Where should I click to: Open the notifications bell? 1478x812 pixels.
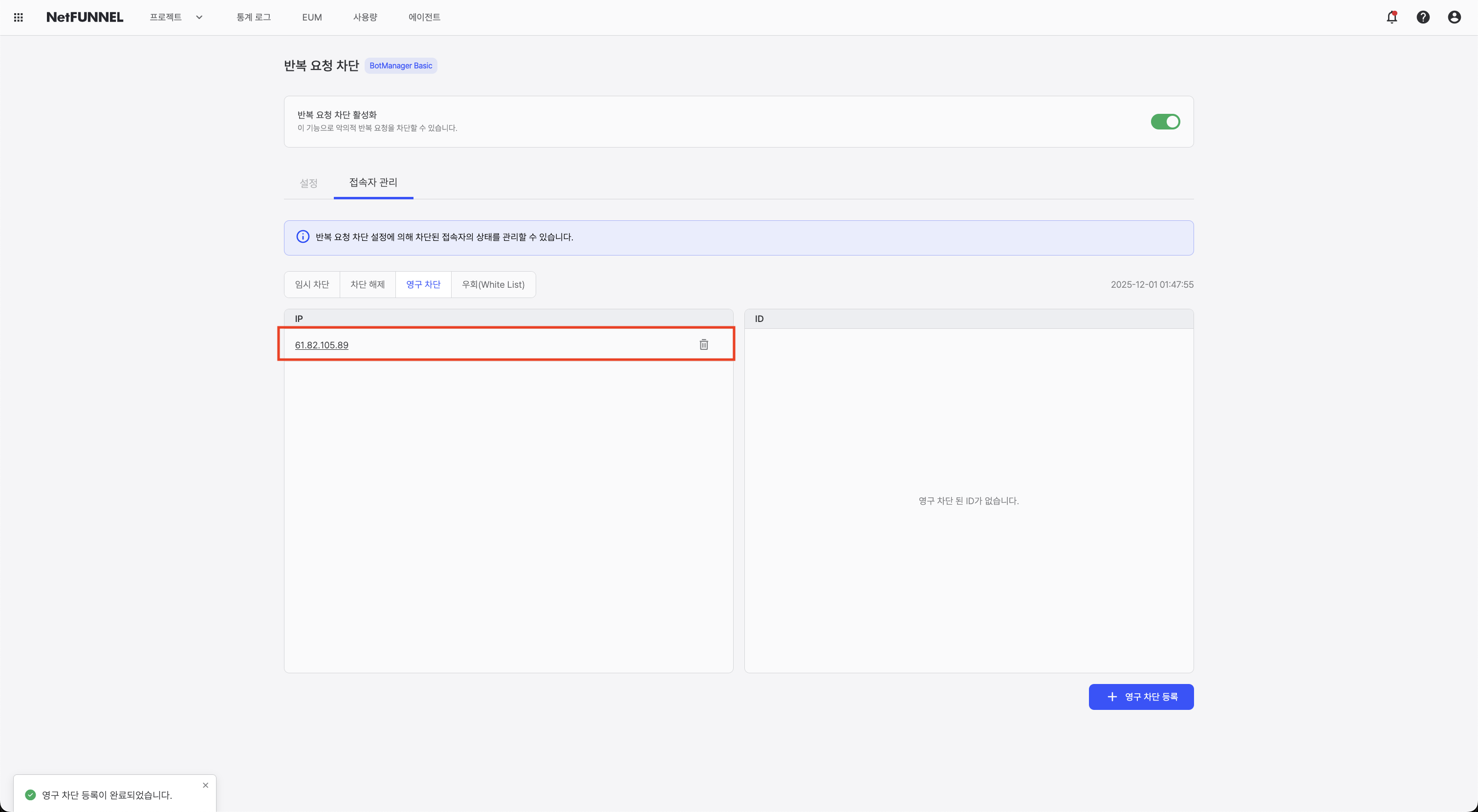(x=1391, y=17)
